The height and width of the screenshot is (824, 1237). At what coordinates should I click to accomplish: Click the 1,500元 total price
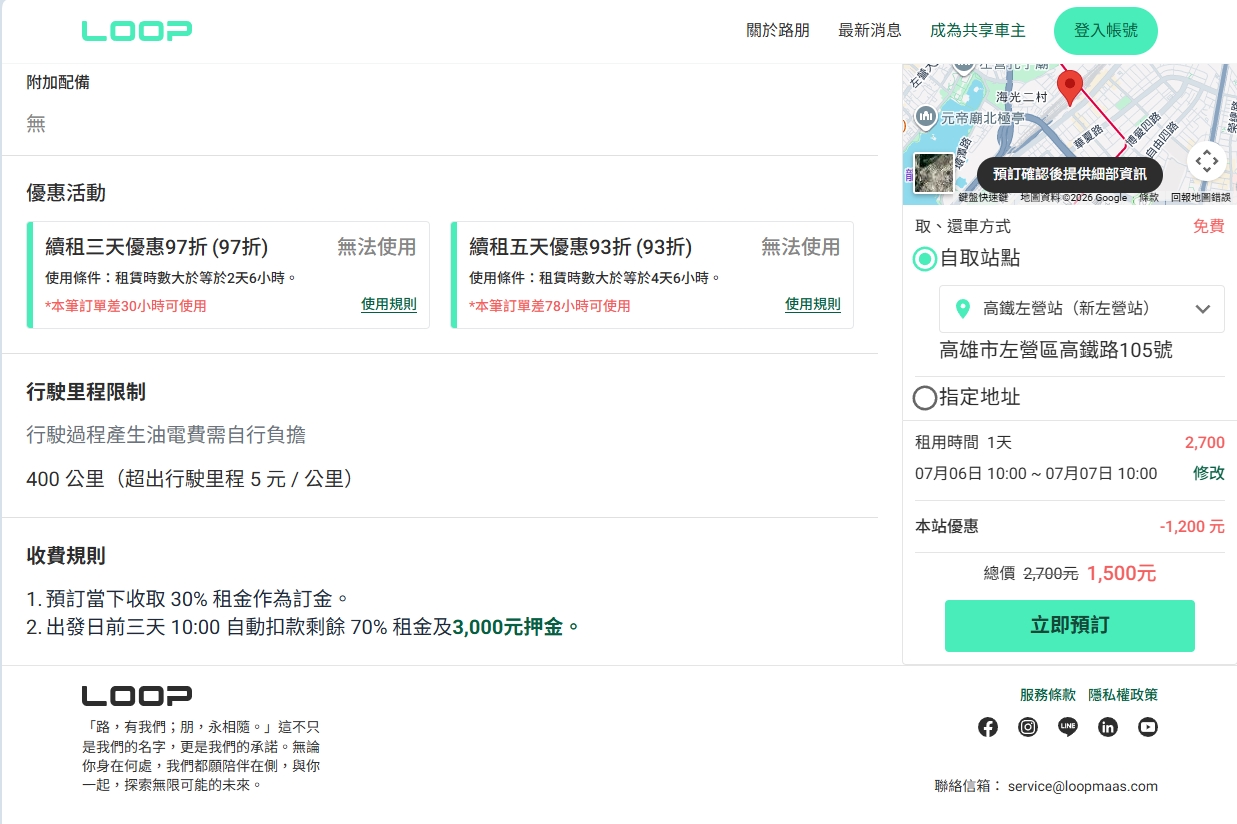coord(1122,574)
